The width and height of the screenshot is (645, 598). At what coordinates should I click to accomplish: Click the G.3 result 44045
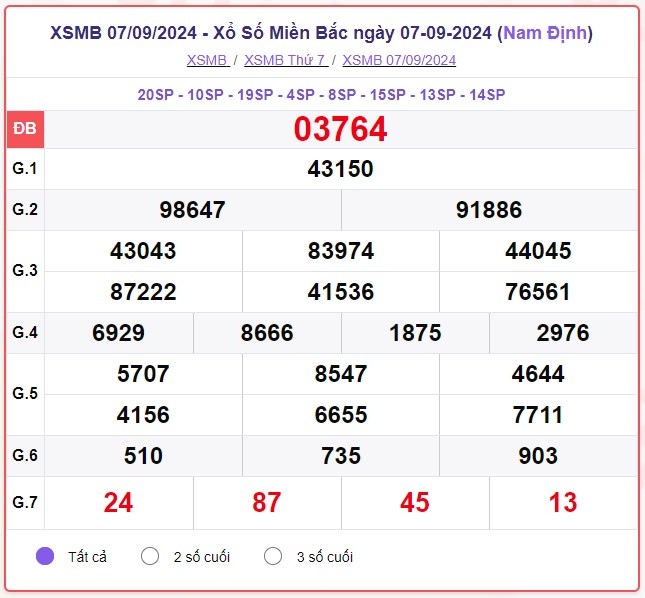point(538,251)
